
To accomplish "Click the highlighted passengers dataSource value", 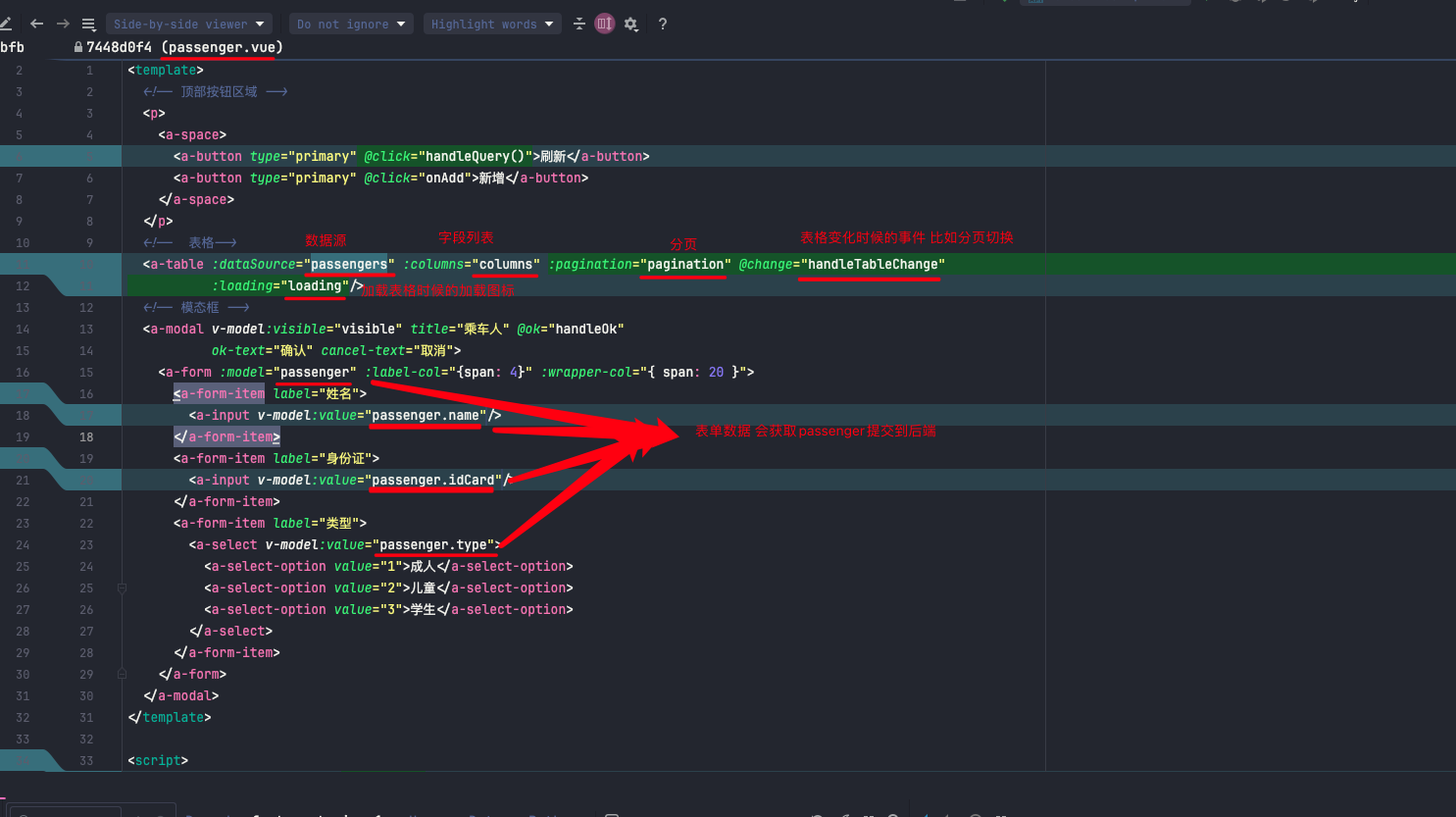I will [x=349, y=264].
